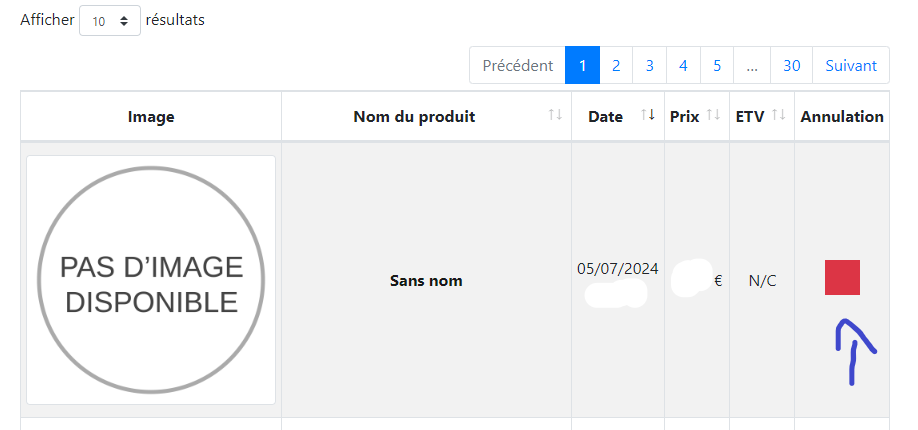Go to page 4 of results
The height and width of the screenshot is (430, 918).
pos(683,66)
